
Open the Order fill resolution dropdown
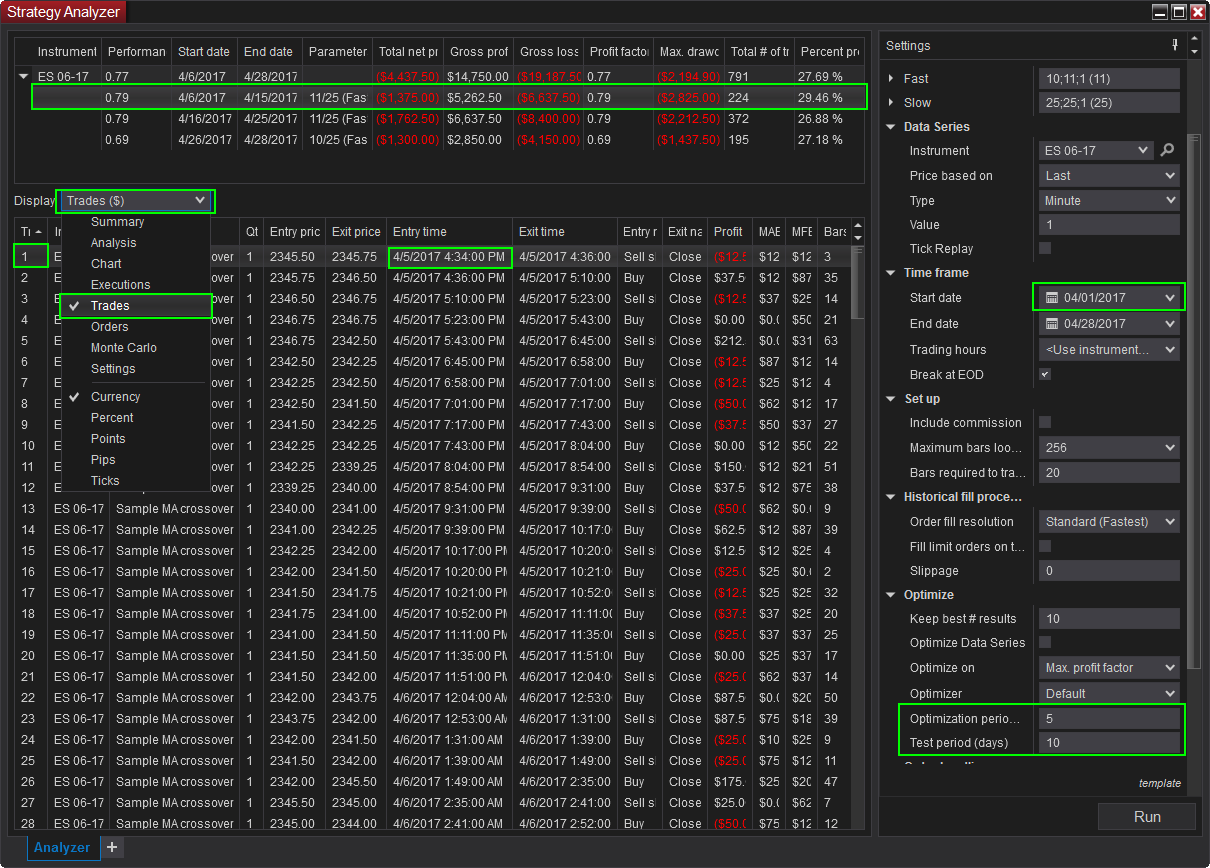tap(1109, 522)
